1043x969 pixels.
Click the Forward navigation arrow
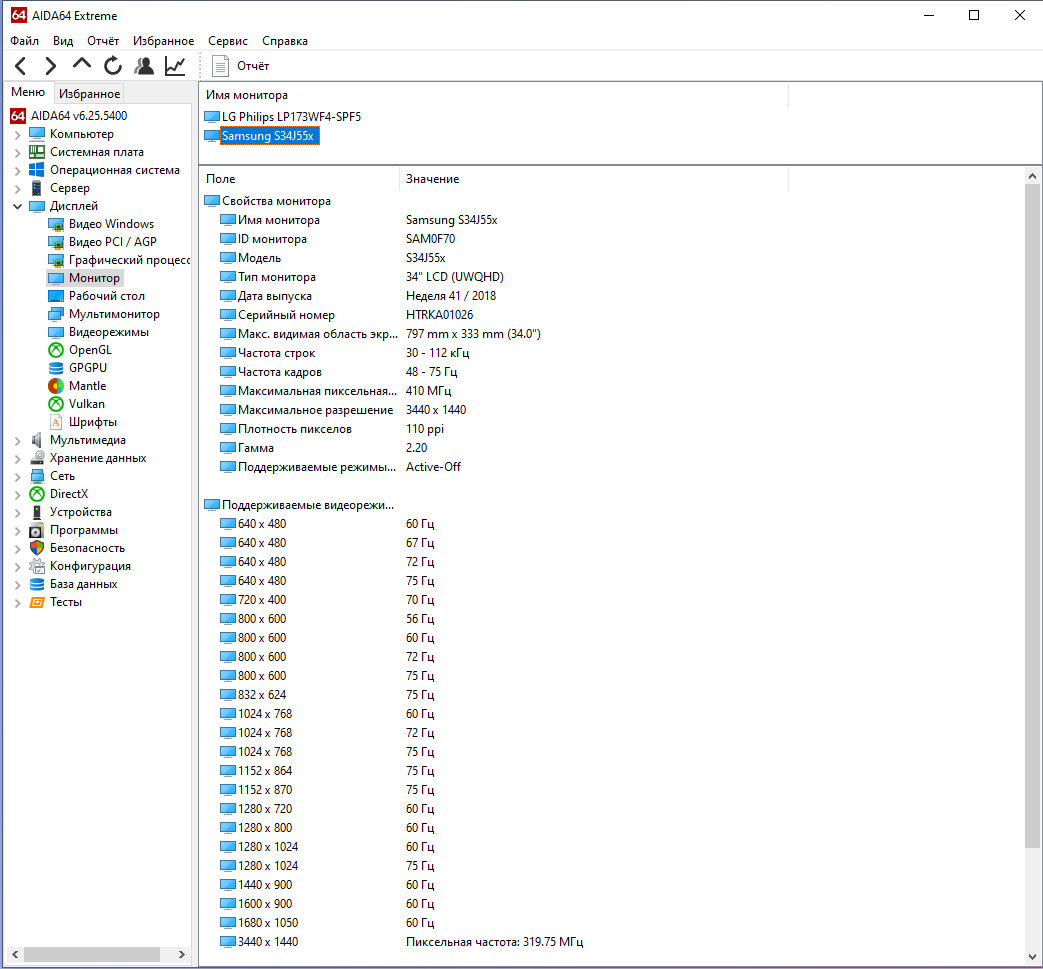click(51, 66)
